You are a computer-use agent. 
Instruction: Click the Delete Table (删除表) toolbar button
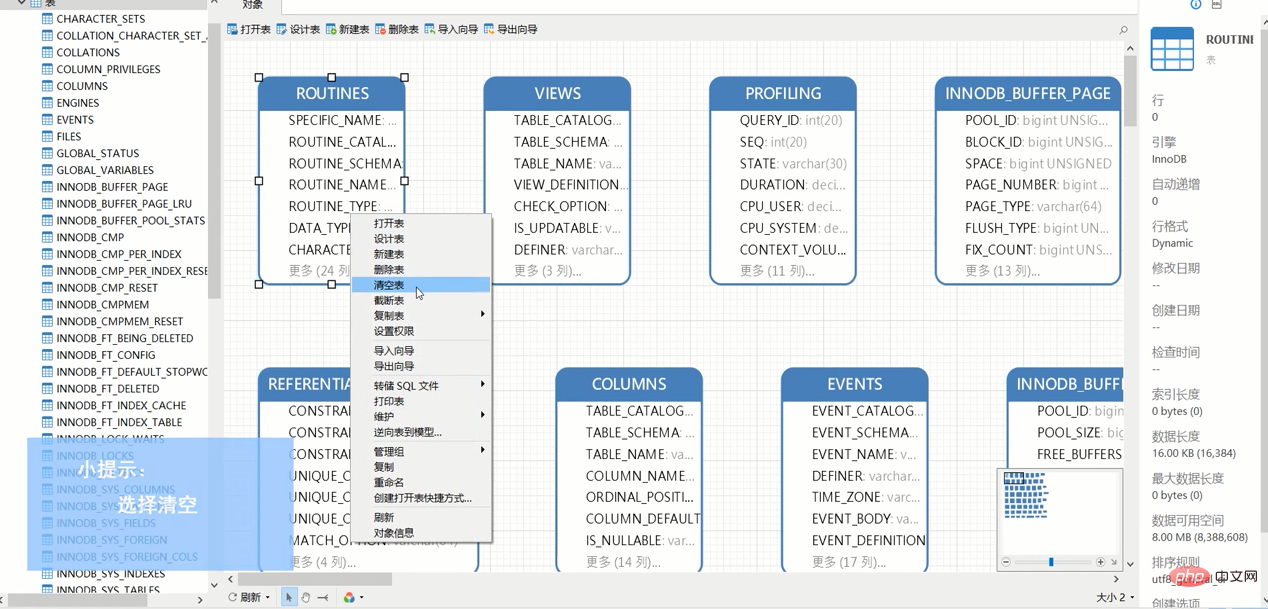pyautogui.click(x=397, y=30)
